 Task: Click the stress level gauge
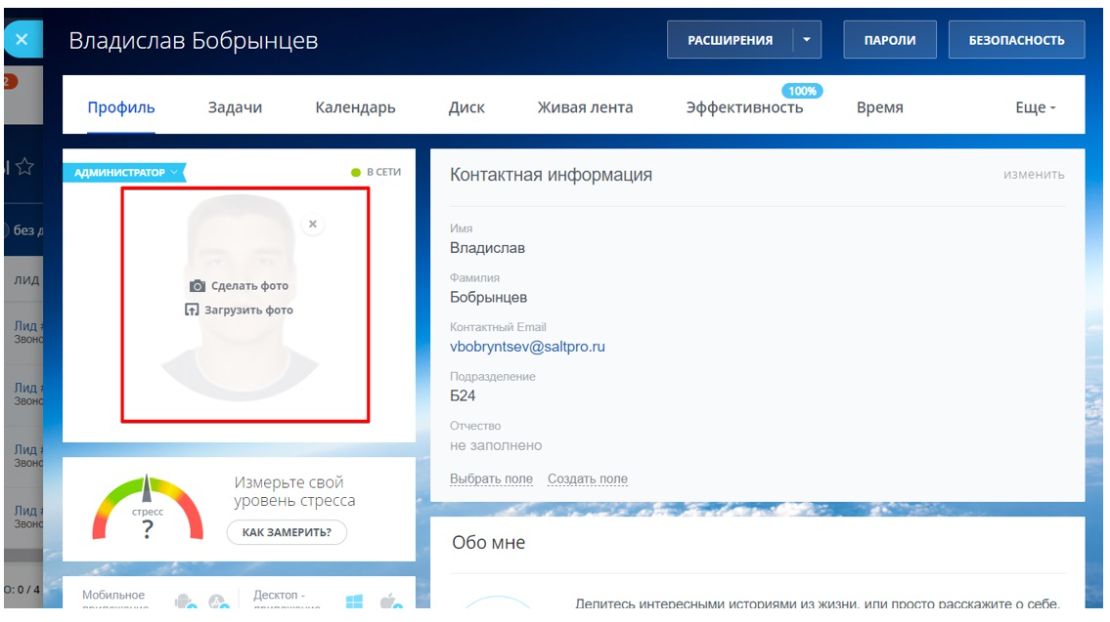(147, 508)
